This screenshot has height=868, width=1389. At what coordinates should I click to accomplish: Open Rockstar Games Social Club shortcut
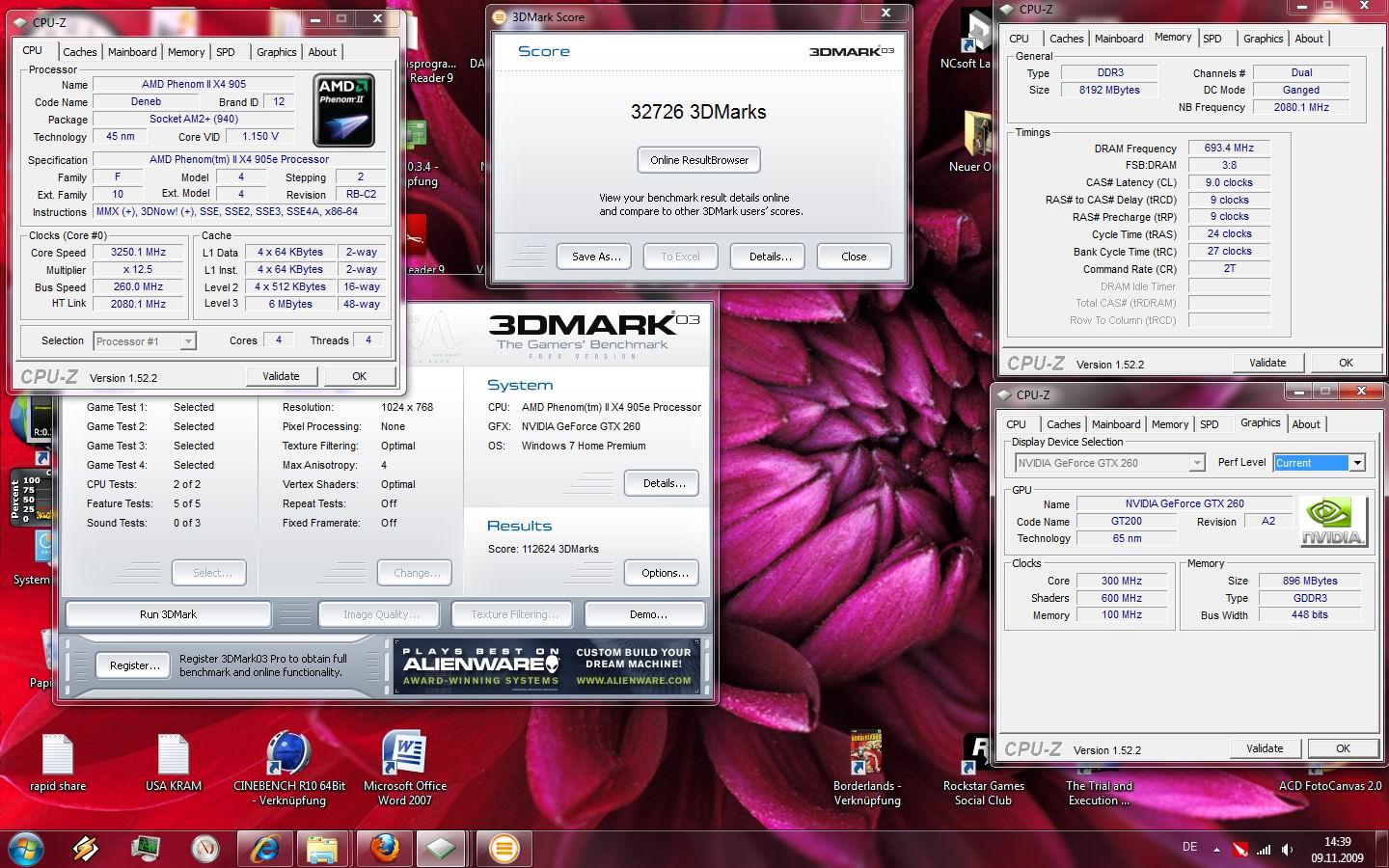coord(983,769)
